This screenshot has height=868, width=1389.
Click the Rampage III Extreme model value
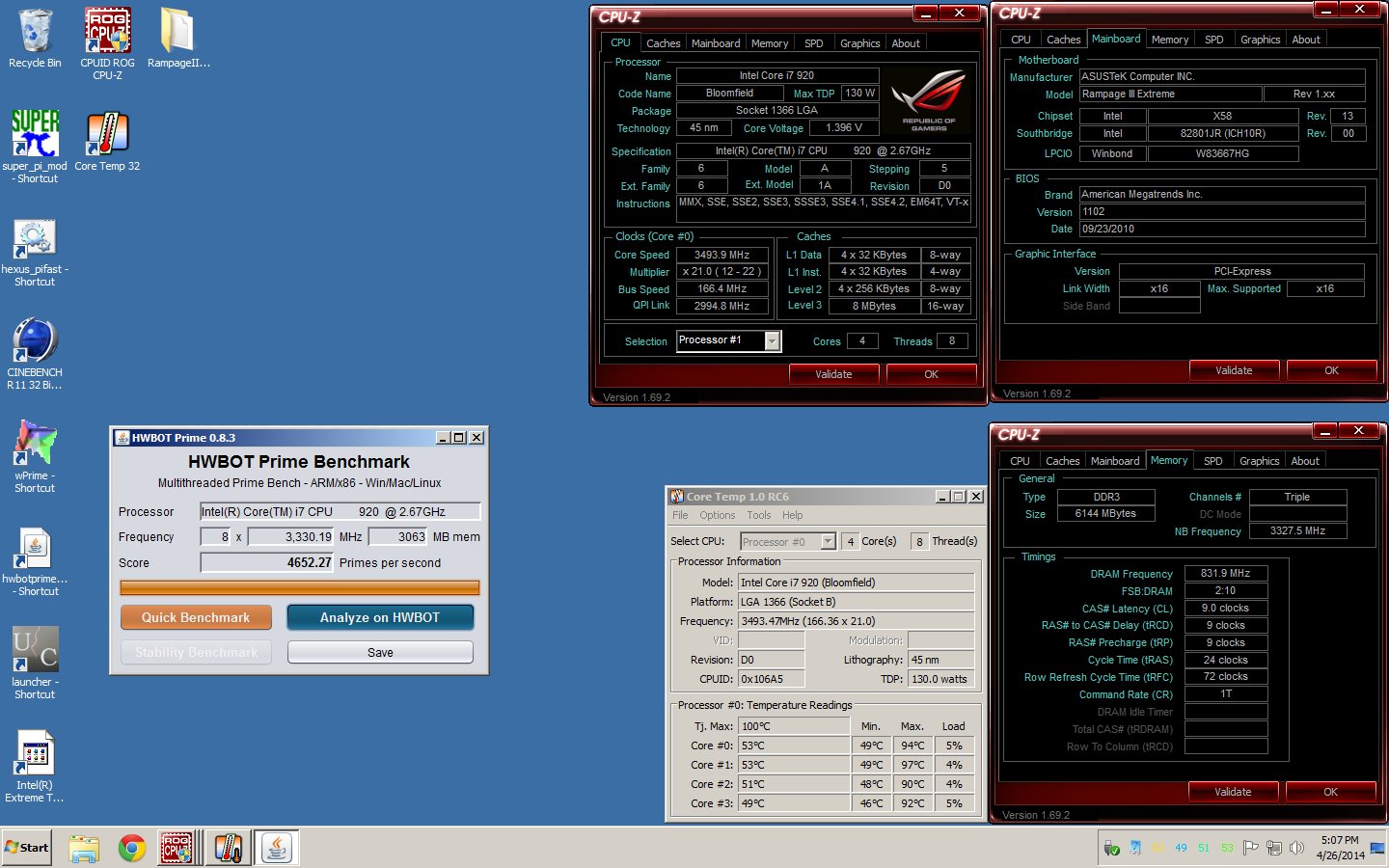(1170, 94)
